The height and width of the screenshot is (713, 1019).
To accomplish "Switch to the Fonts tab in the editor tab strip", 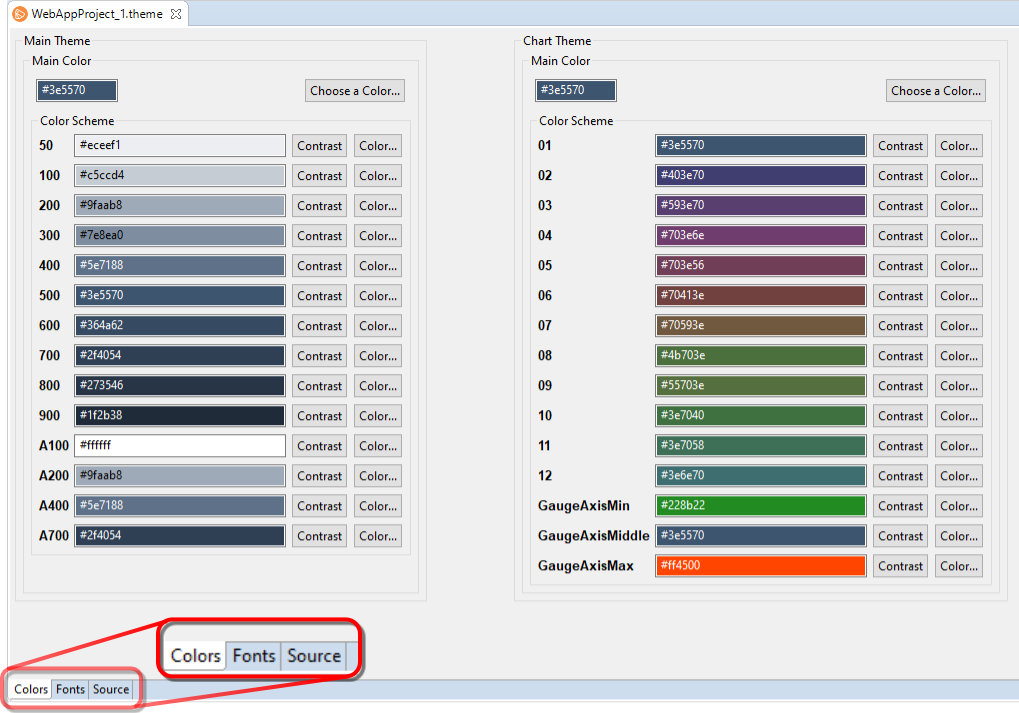I will coord(70,689).
